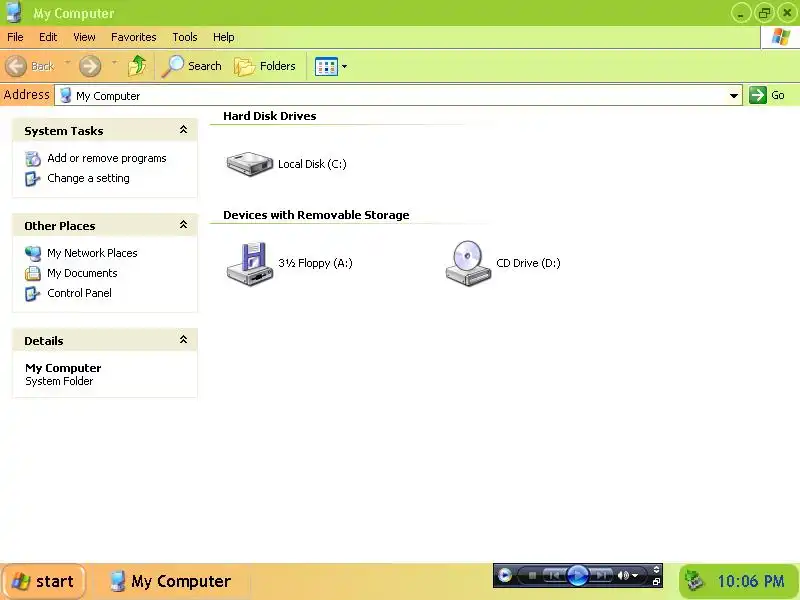Click the Change a setting icon
This screenshot has width=800, height=600.
click(x=32, y=179)
